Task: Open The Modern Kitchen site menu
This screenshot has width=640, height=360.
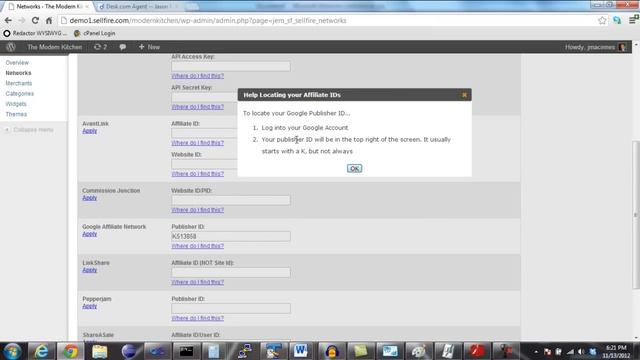Action: 55,47
